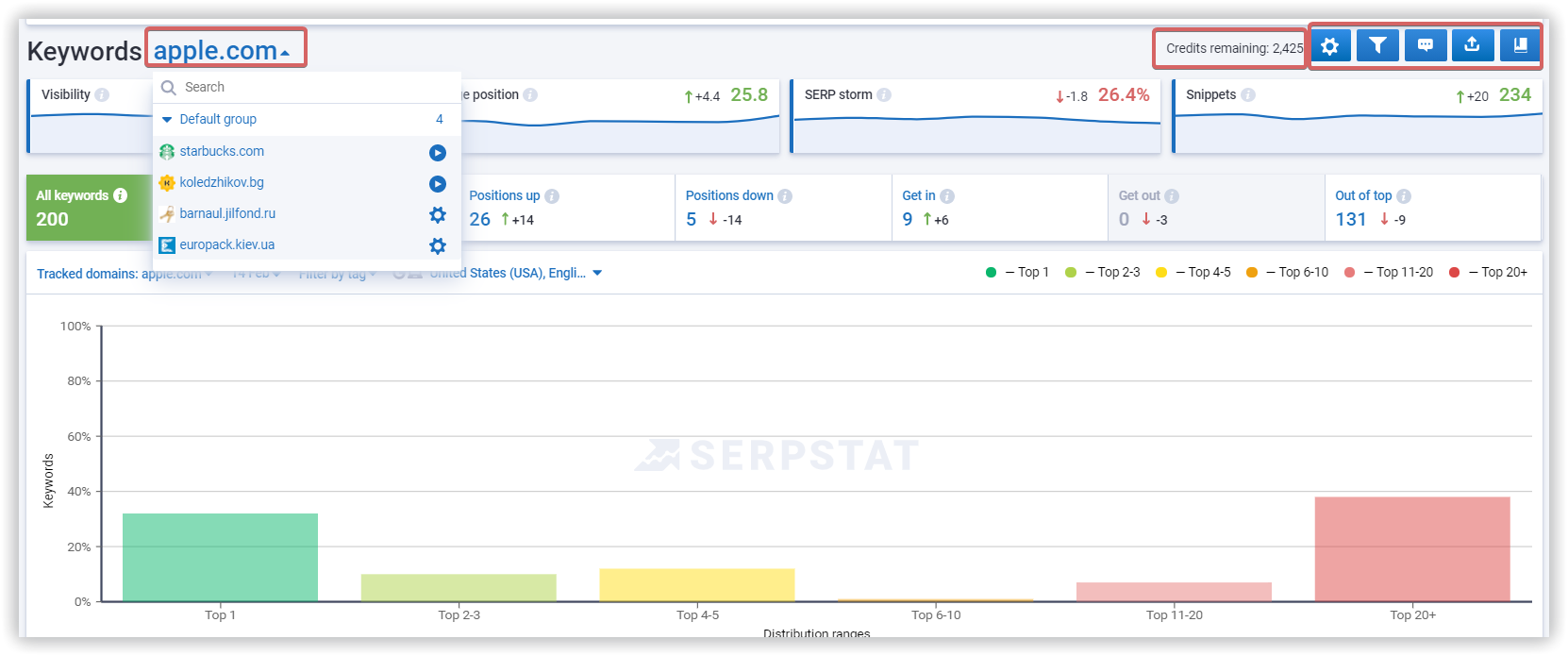This screenshot has height=656, width=1568.
Task: Toggle Top 1 legend series
Action: tap(1017, 272)
